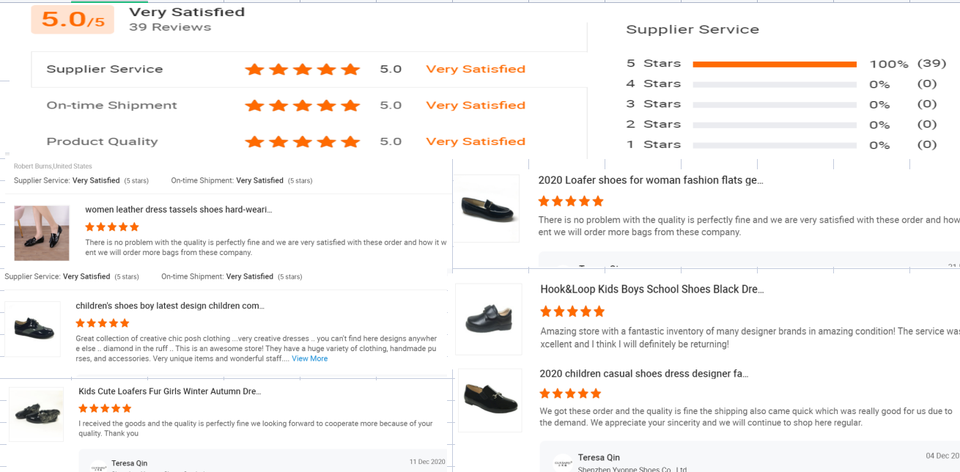The width and height of the screenshot is (960, 472).
Task: Expand the review with View More link
Action: [309, 358]
